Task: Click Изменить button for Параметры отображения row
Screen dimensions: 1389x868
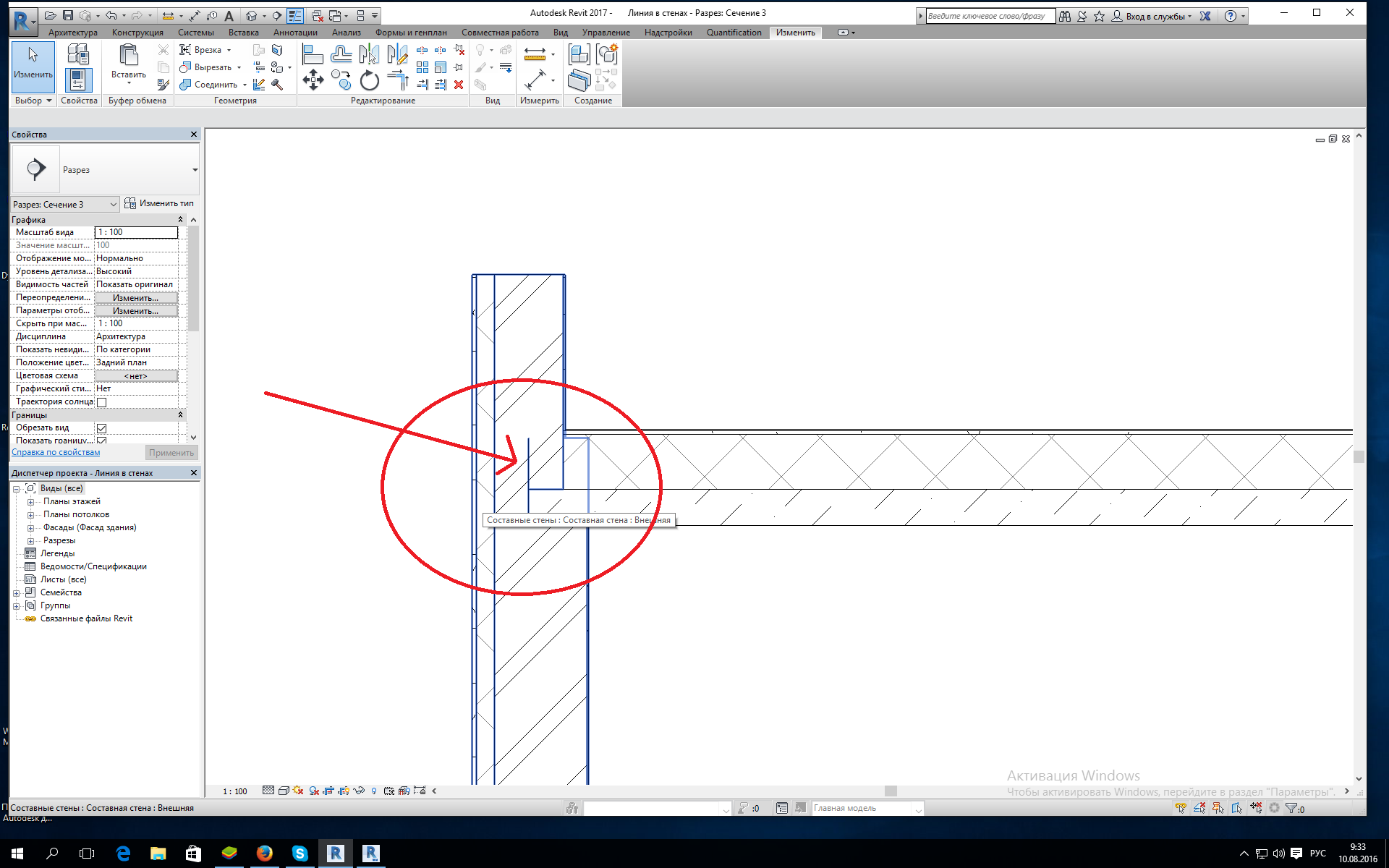Action: pos(136,311)
